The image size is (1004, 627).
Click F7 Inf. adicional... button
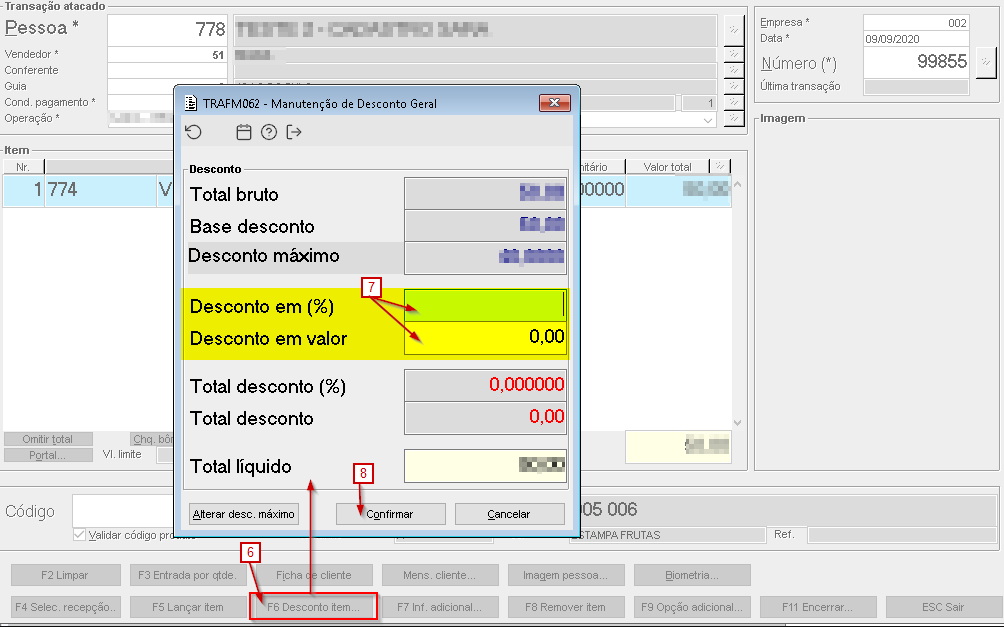pos(440,607)
